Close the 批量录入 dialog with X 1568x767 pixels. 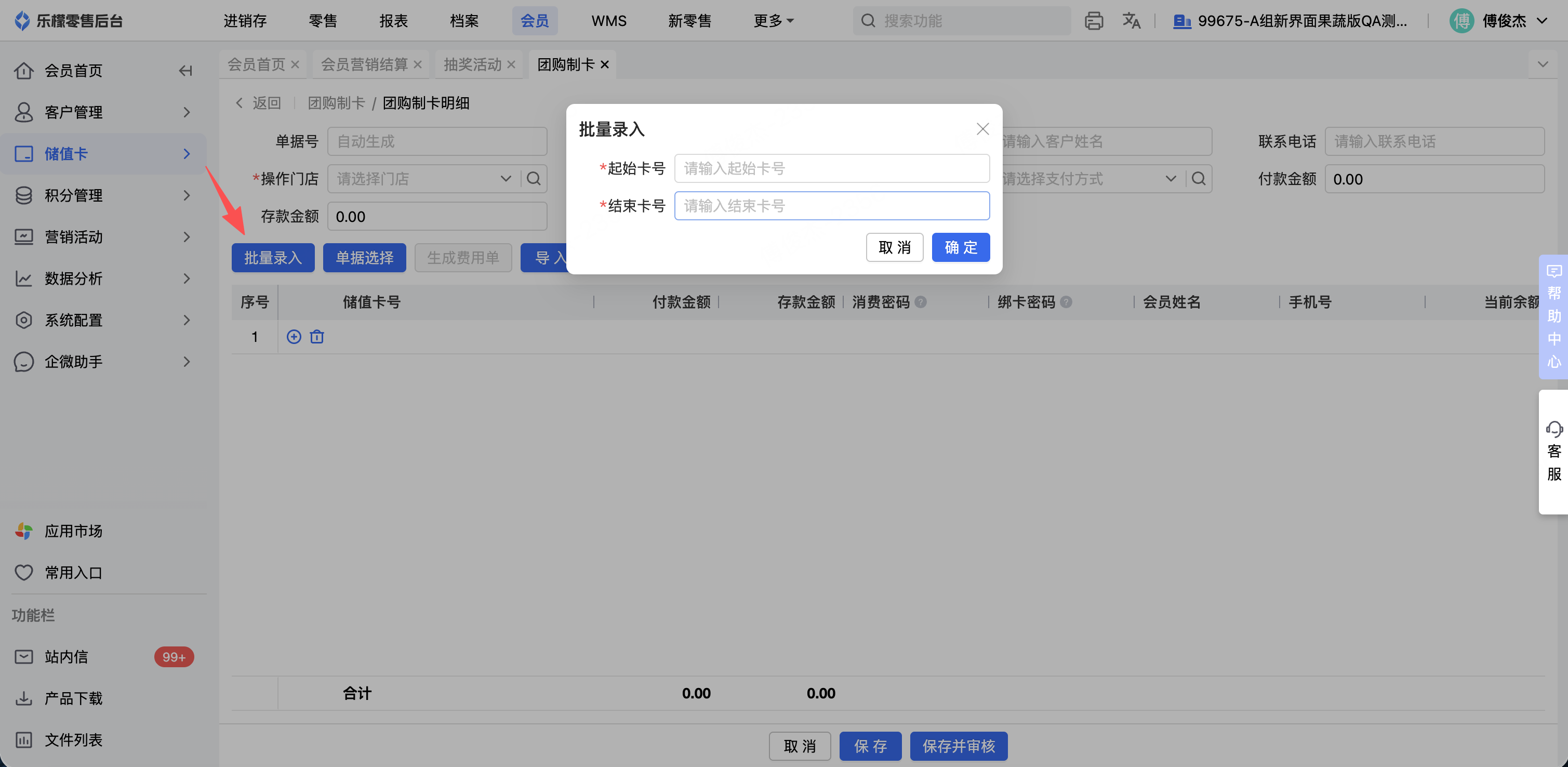click(x=982, y=129)
